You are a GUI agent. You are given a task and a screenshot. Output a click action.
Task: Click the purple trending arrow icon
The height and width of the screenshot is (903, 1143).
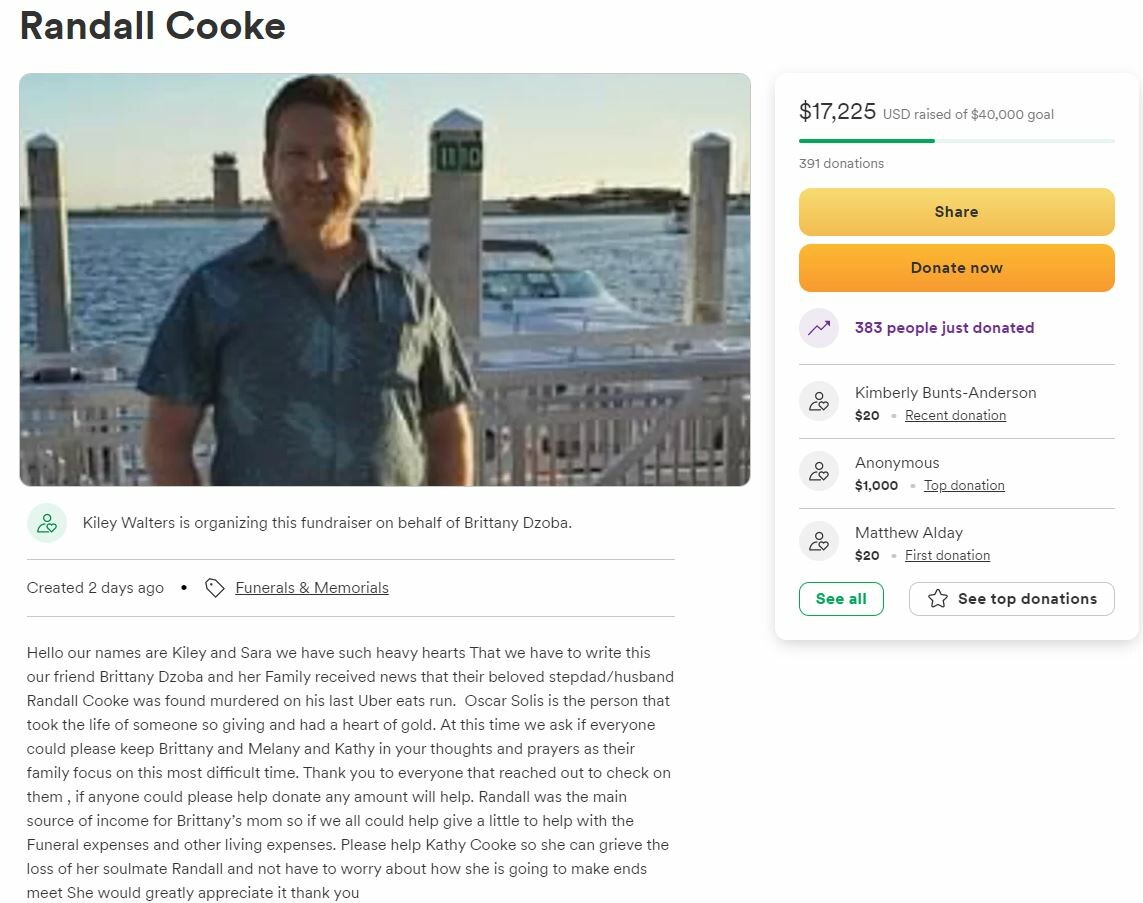tap(819, 327)
